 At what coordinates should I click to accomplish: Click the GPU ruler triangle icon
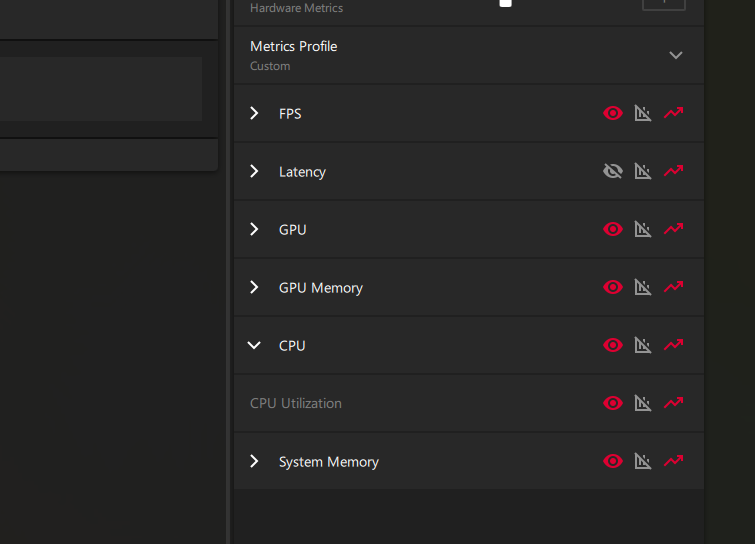[x=643, y=229]
